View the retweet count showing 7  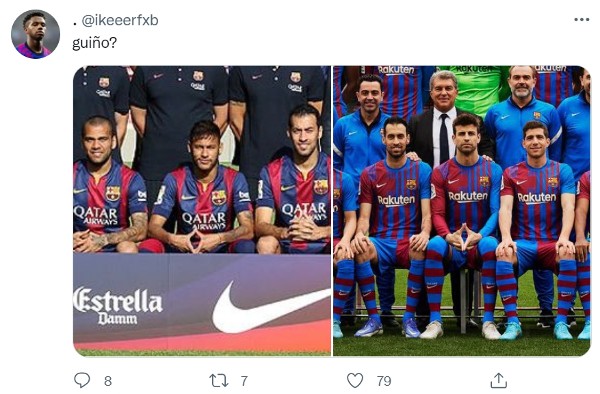244,381
